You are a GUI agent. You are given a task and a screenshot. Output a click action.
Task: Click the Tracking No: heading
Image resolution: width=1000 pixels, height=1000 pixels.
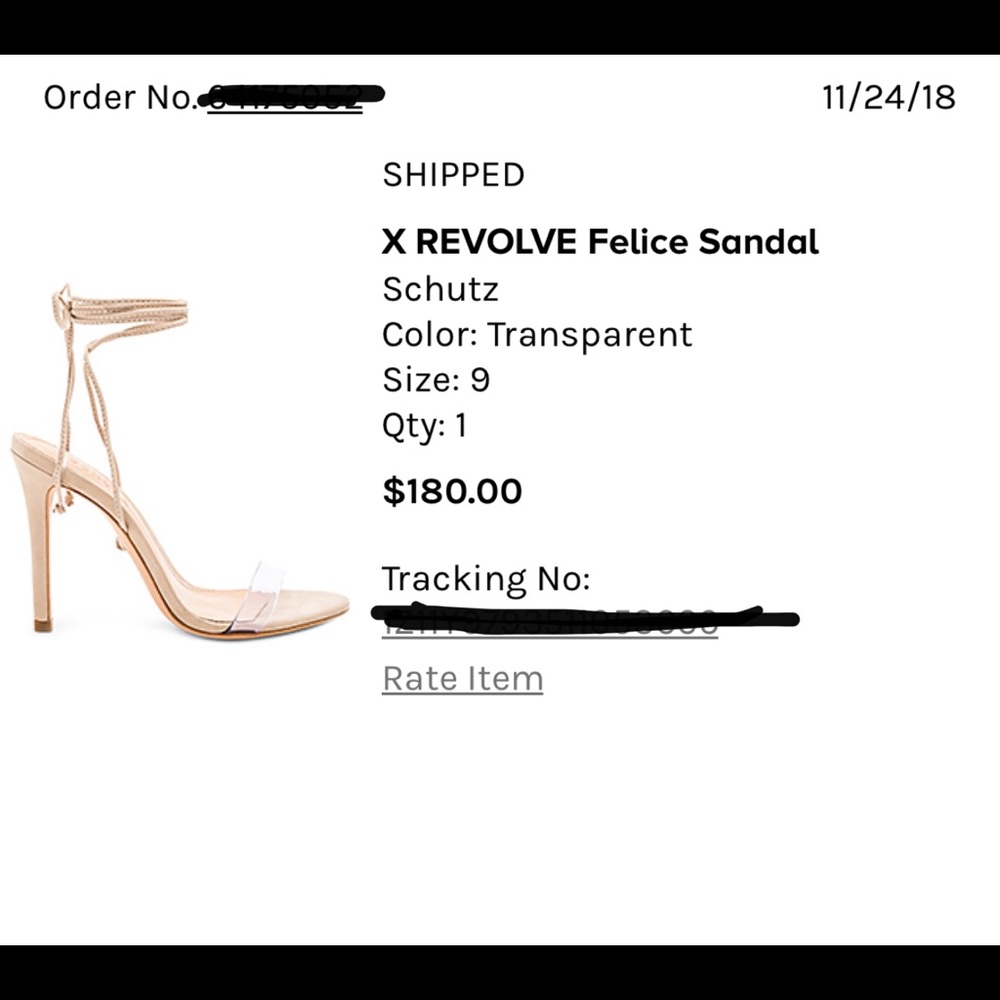(486, 578)
